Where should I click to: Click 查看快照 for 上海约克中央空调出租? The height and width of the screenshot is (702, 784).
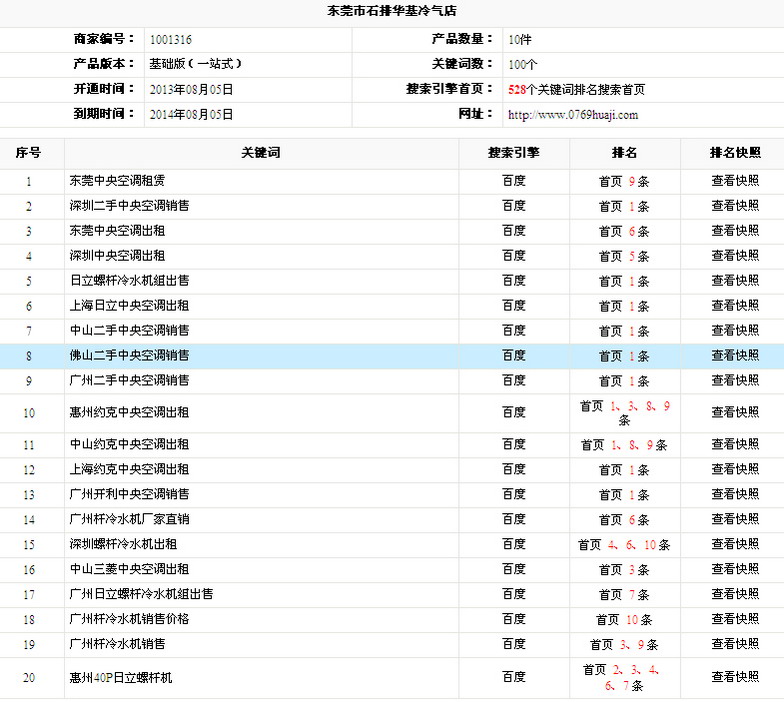pos(735,470)
